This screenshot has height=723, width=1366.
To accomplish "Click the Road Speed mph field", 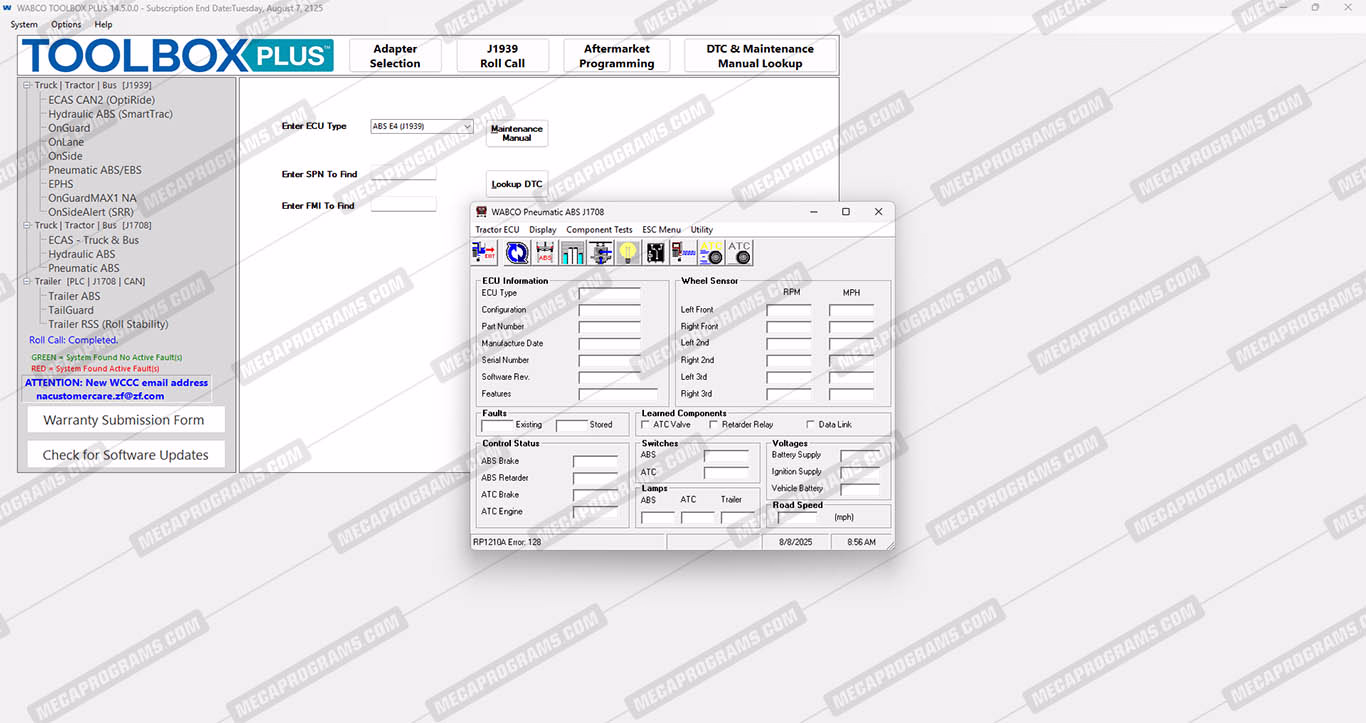I will [797, 518].
